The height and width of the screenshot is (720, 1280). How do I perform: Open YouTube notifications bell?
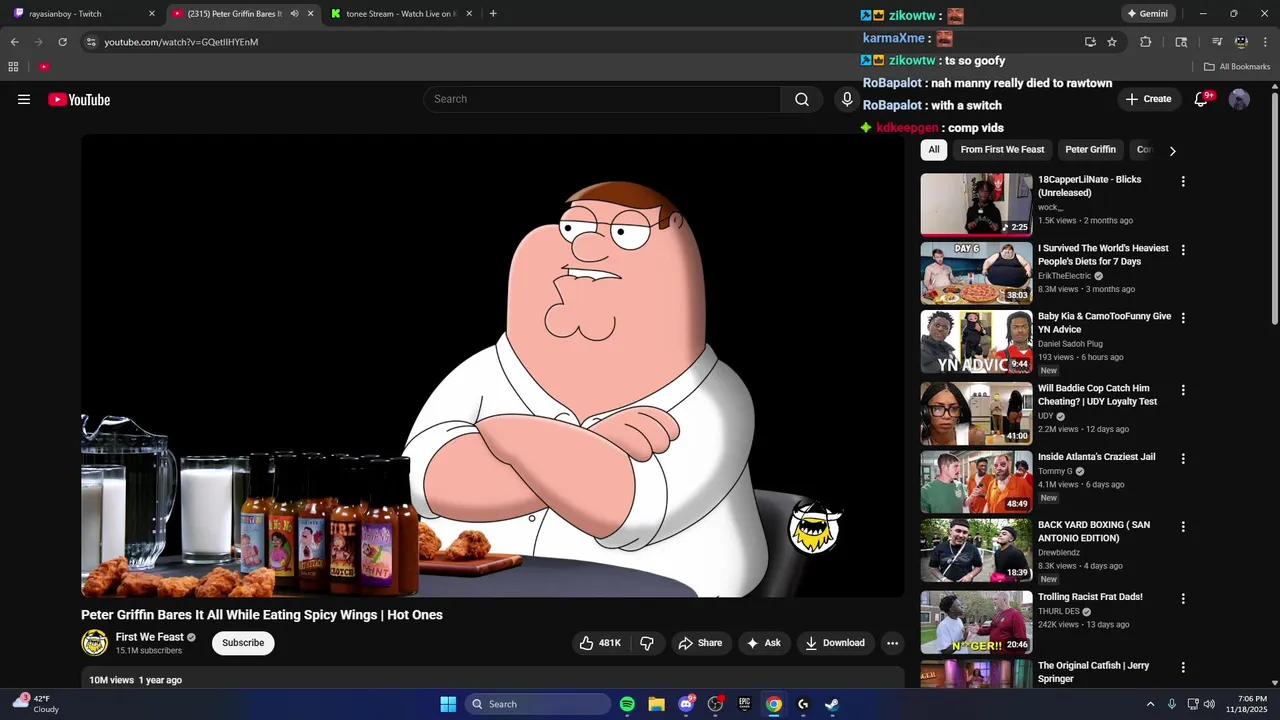pyautogui.click(x=1202, y=99)
